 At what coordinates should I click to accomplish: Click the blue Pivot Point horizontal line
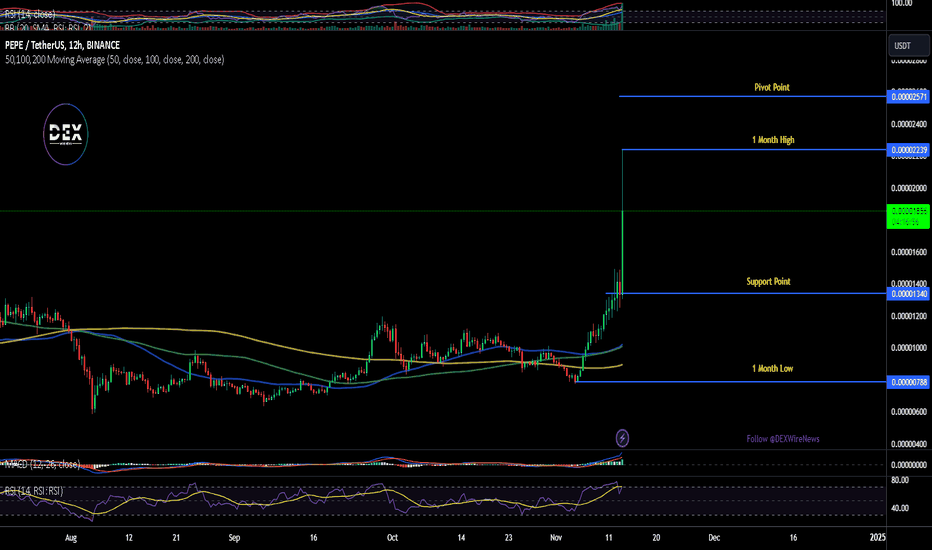pos(752,96)
